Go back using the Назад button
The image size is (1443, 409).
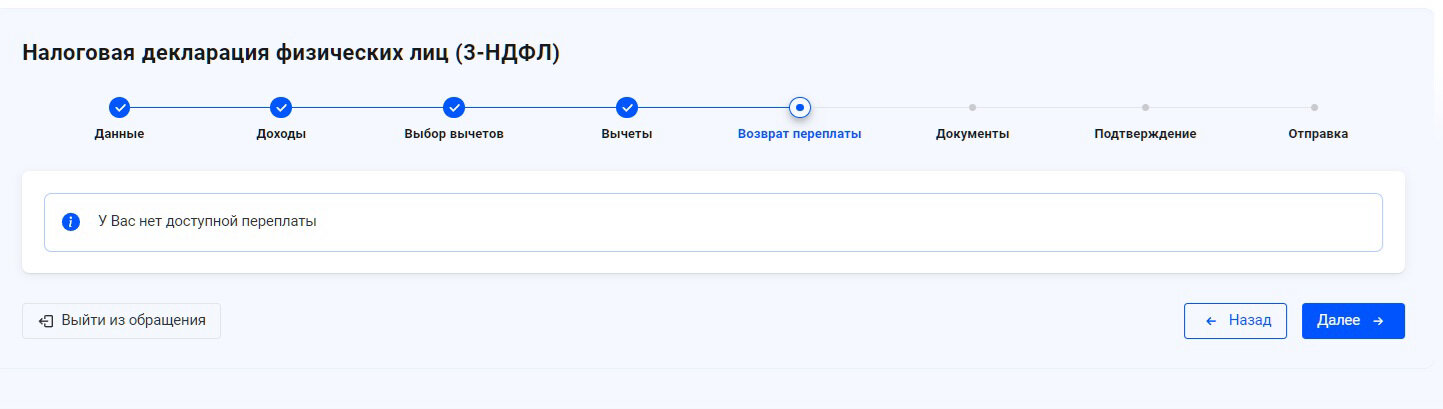1235,321
